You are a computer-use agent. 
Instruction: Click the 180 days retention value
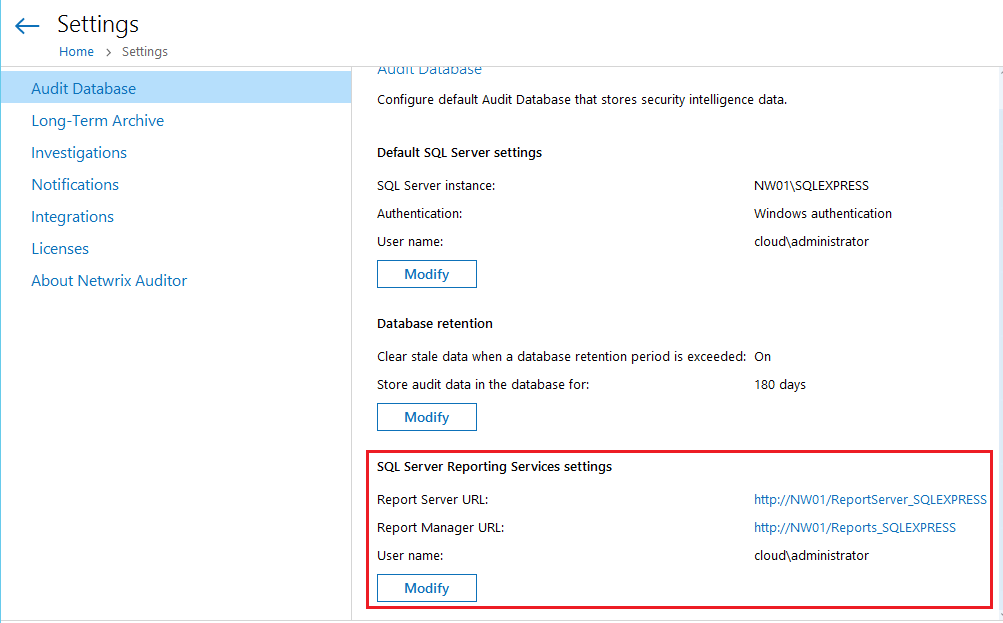(x=779, y=384)
